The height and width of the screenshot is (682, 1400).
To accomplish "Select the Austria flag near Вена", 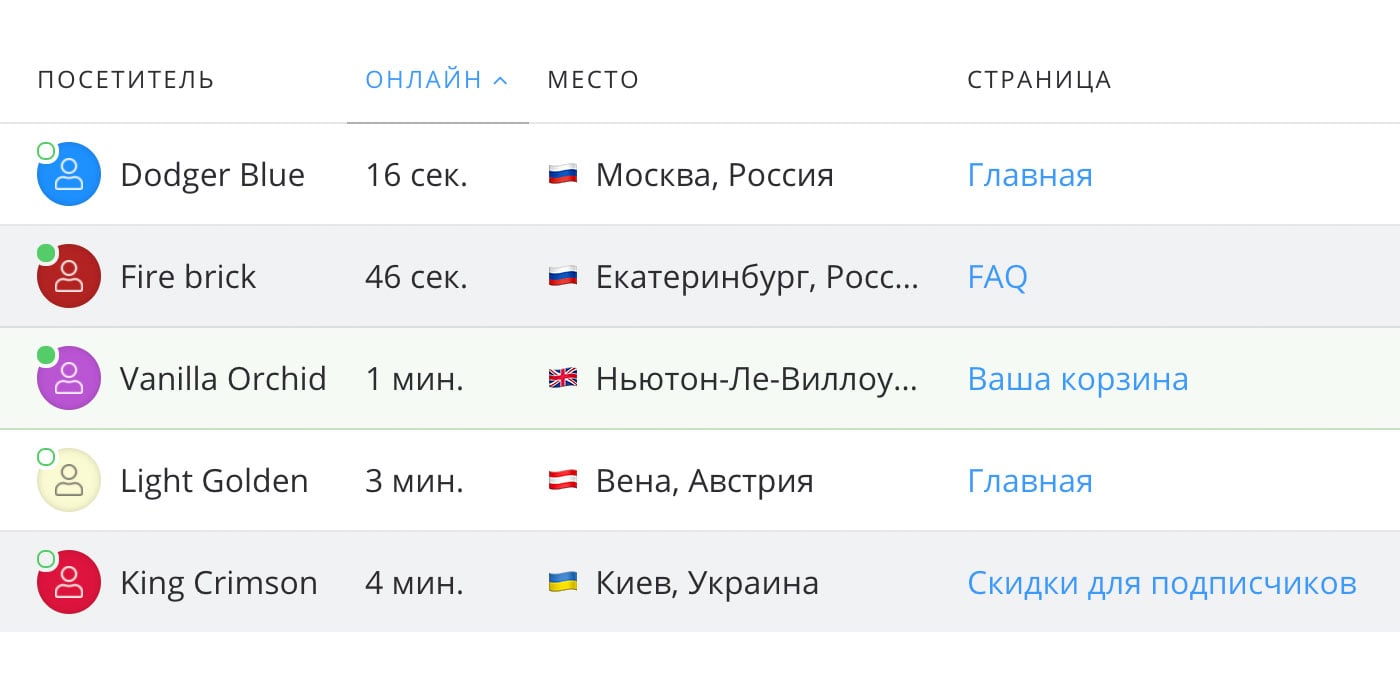I will pyautogui.click(x=563, y=480).
